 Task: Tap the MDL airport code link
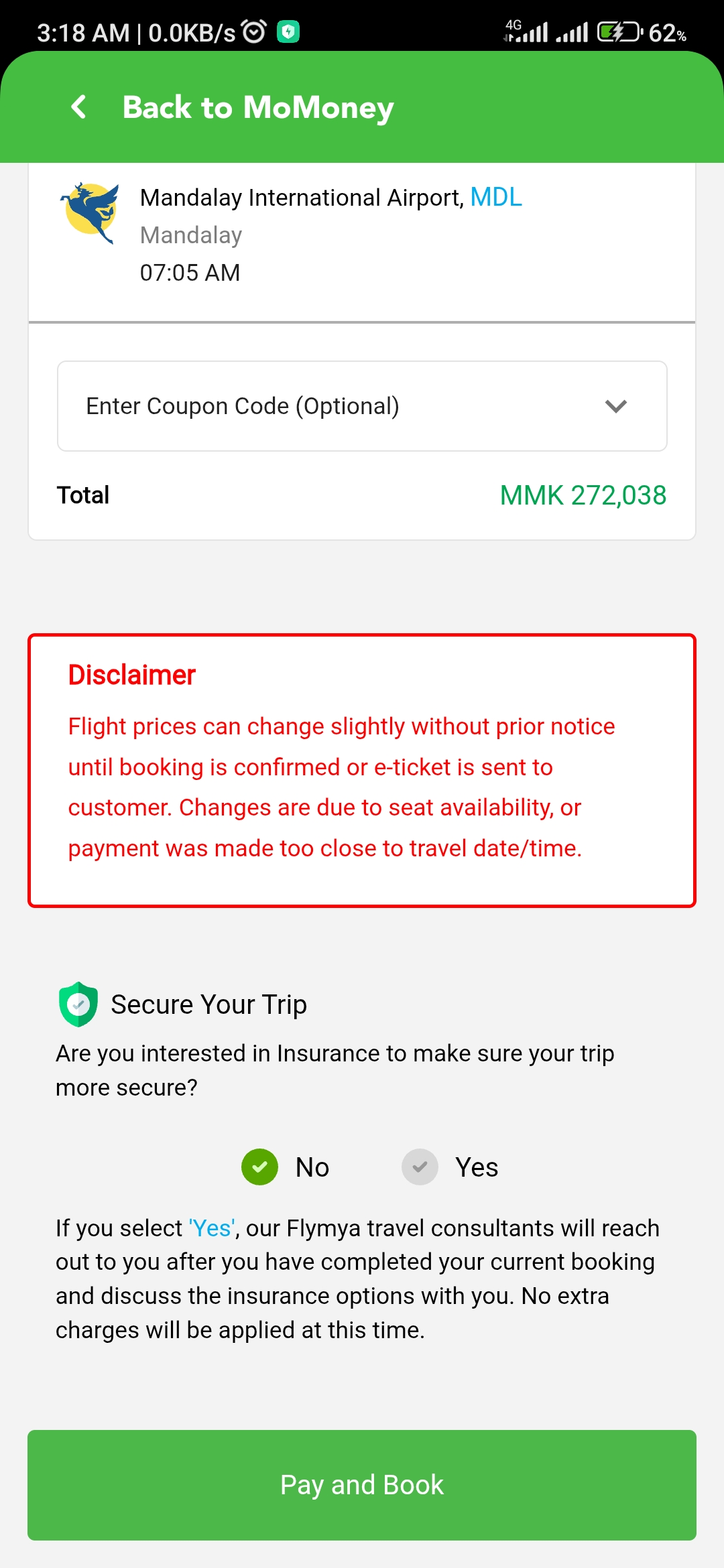point(496,197)
